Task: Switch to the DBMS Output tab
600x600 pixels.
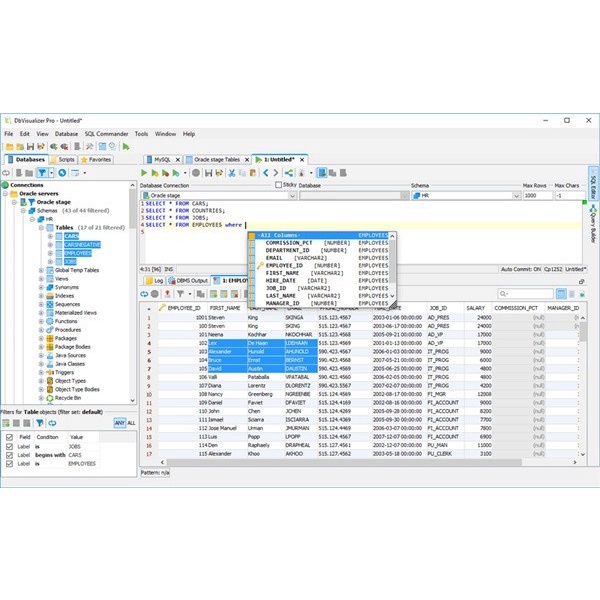Action: point(188,281)
